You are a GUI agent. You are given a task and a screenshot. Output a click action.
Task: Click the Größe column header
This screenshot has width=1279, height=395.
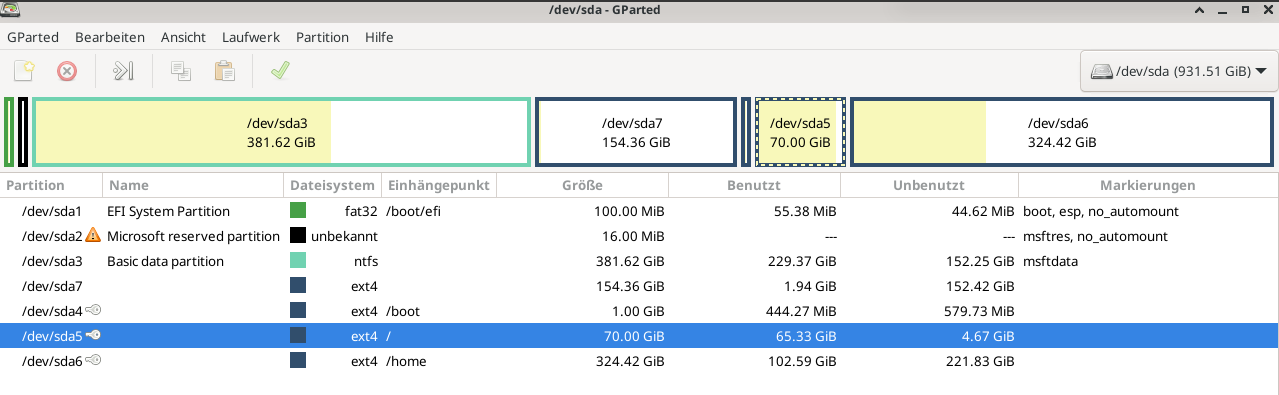(583, 185)
